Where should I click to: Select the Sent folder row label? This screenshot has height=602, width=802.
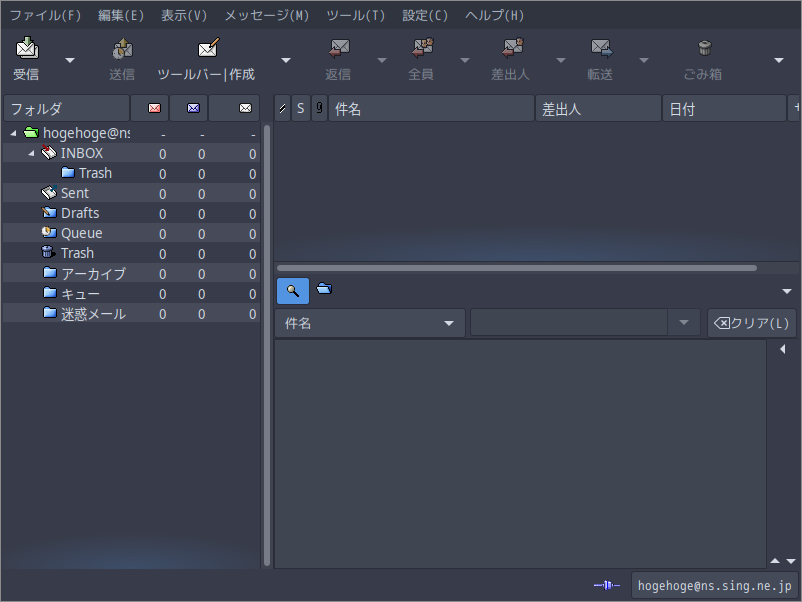(x=75, y=193)
